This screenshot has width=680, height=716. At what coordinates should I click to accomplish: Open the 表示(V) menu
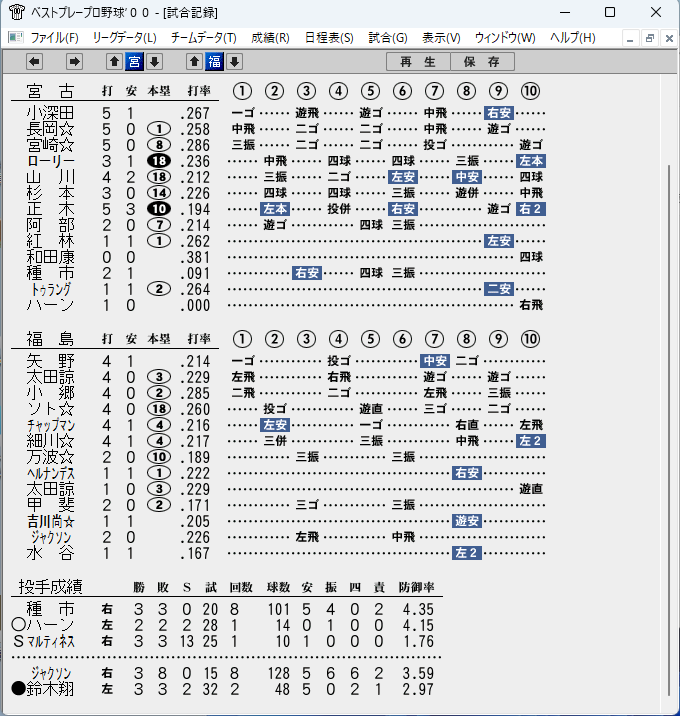point(441,37)
